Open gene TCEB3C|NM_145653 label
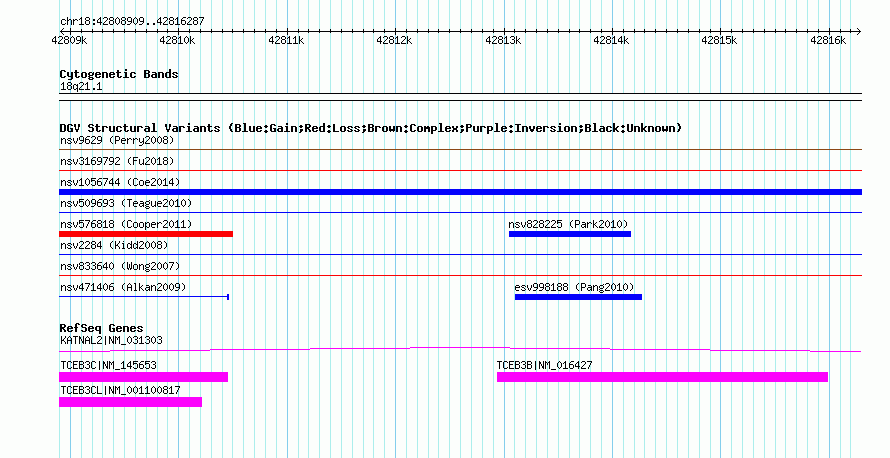 [108, 365]
